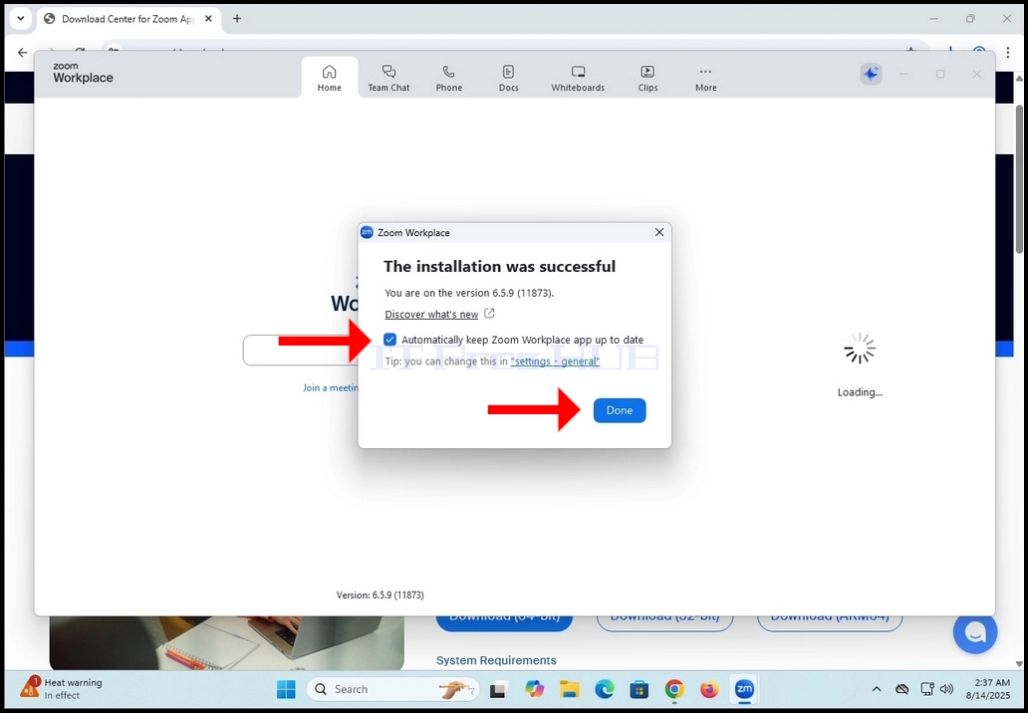
Task: Open the Clips tab
Action: click(648, 78)
